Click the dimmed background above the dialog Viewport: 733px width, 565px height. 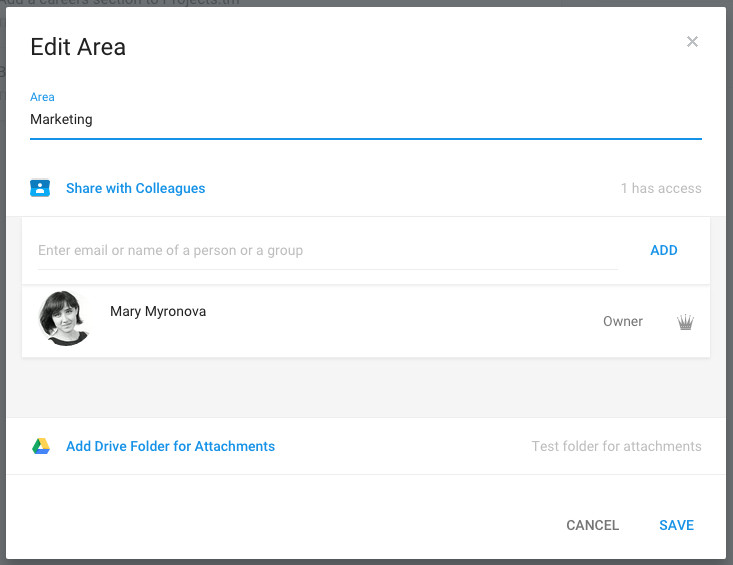tap(400, 3)
